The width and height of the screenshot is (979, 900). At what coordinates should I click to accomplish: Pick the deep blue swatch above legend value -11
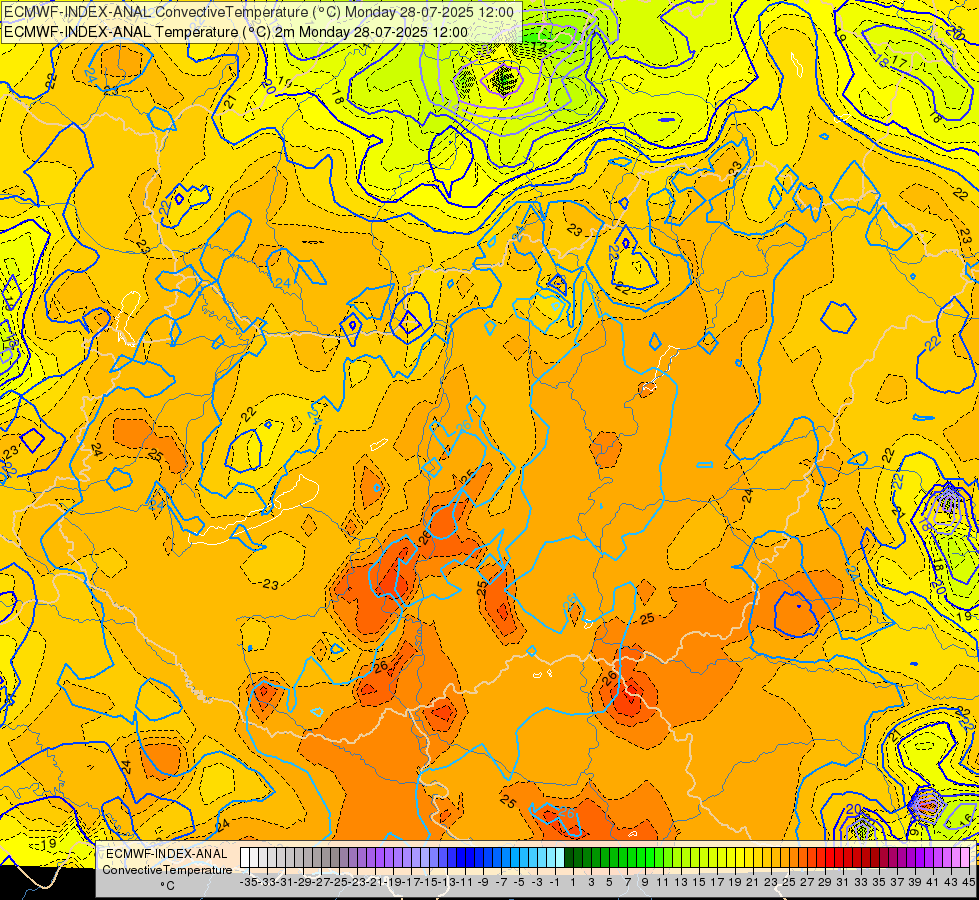pyautogui.click(x=461, y=857)
